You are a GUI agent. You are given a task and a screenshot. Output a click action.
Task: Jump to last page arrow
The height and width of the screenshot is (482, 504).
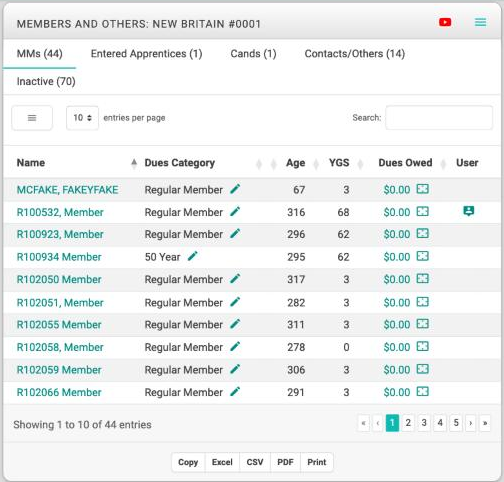[485, 423]
